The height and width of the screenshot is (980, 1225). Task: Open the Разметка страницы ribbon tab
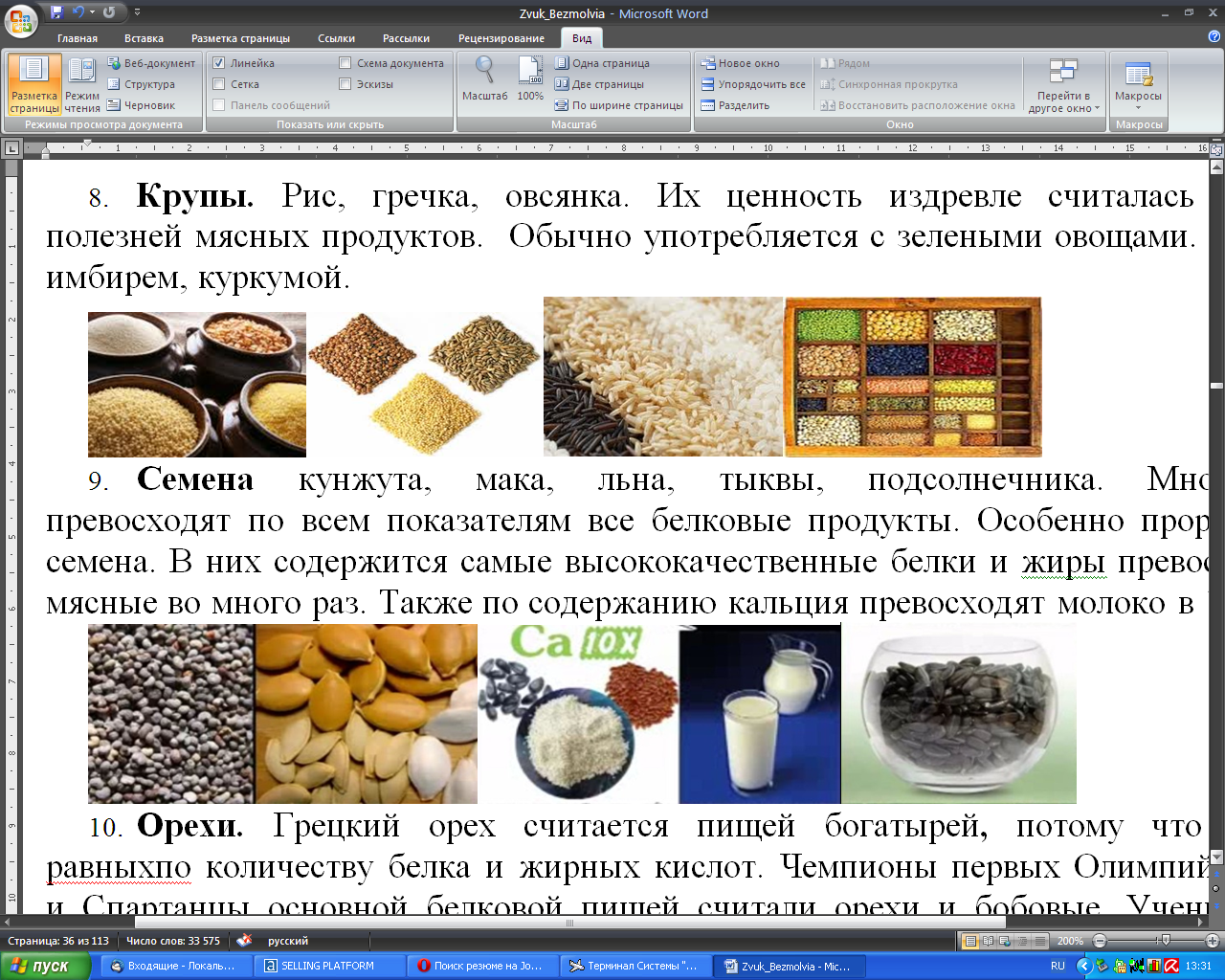240,38
